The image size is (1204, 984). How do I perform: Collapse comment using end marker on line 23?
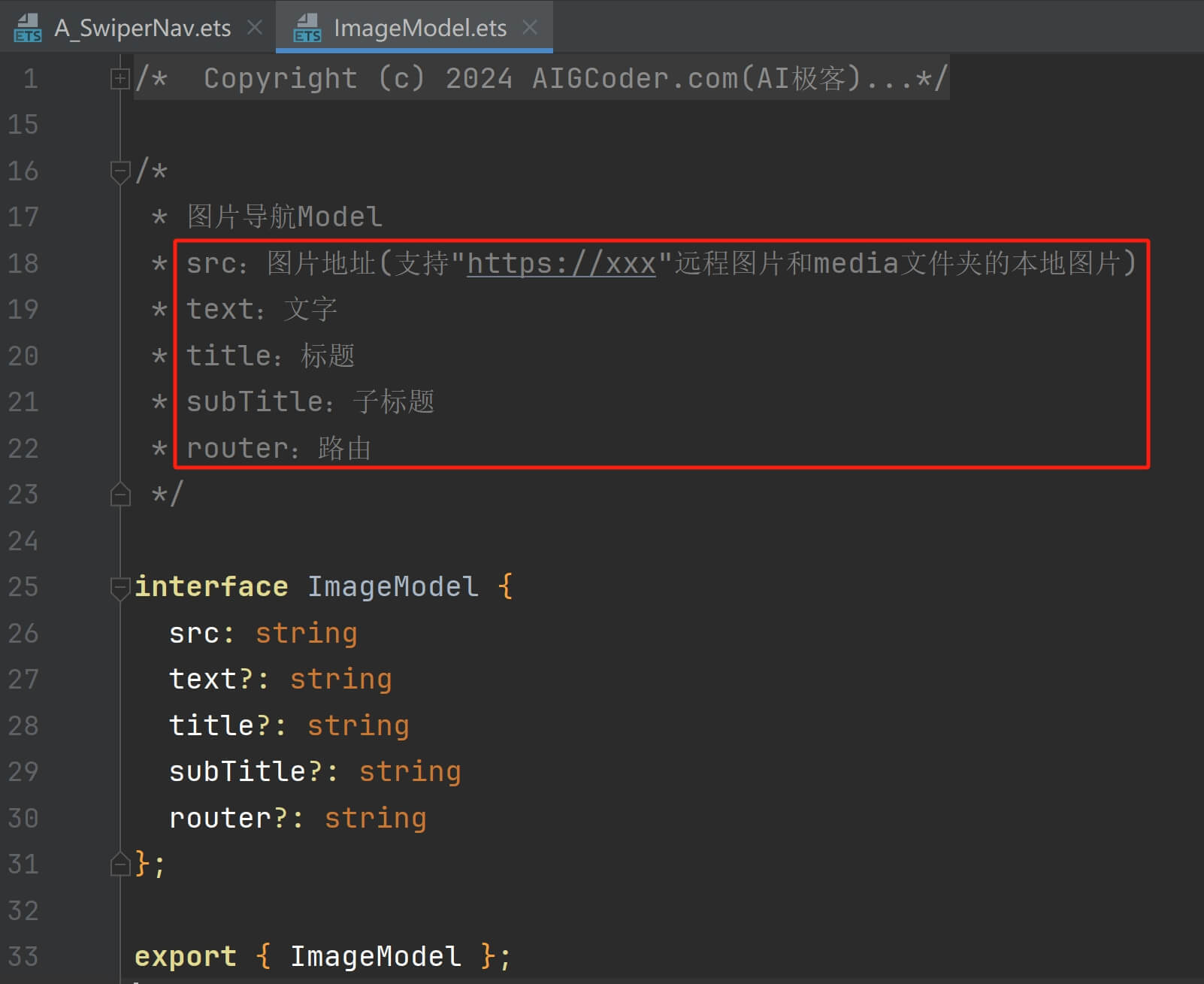120,494
